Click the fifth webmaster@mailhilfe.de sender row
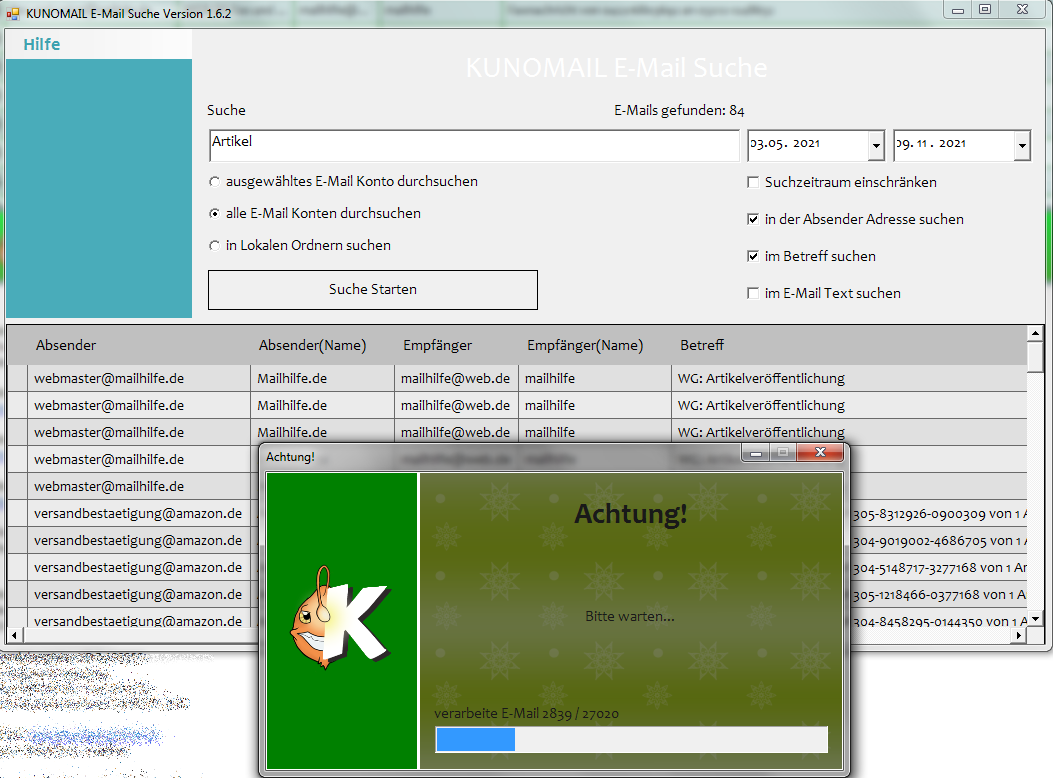1053x778 pixels. point(109,487)
